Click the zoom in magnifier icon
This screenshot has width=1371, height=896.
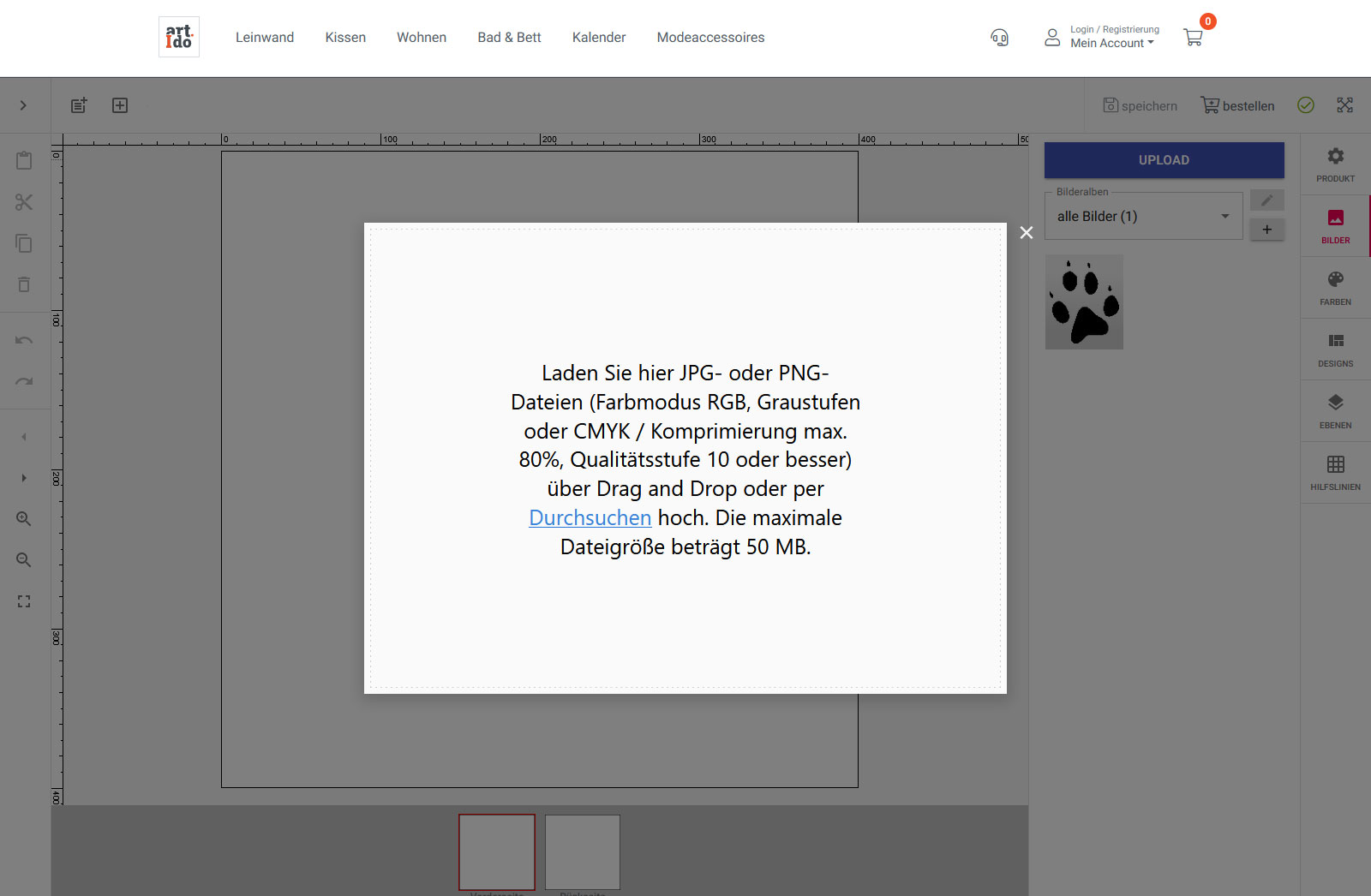[x=24, y=519]
